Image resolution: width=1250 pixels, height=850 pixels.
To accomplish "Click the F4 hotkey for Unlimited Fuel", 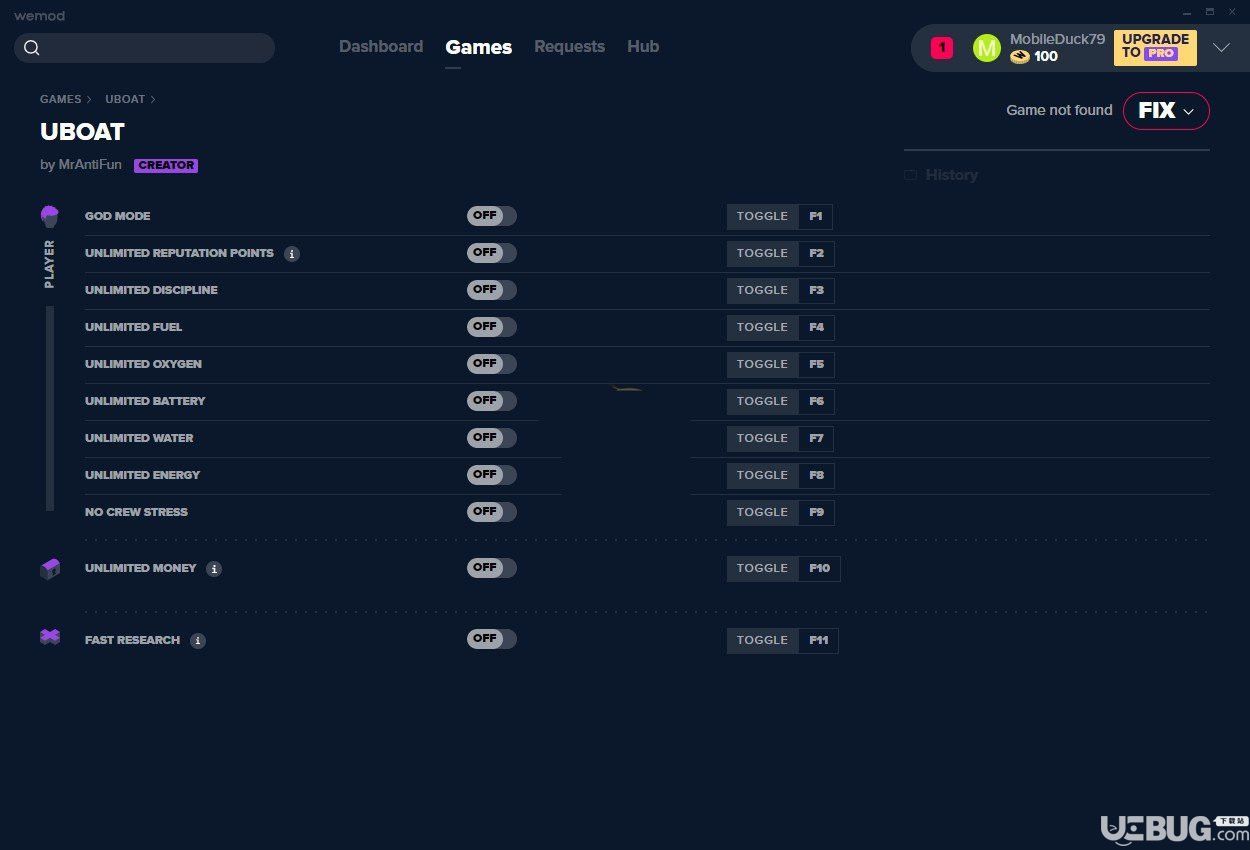I will point(817,328).
